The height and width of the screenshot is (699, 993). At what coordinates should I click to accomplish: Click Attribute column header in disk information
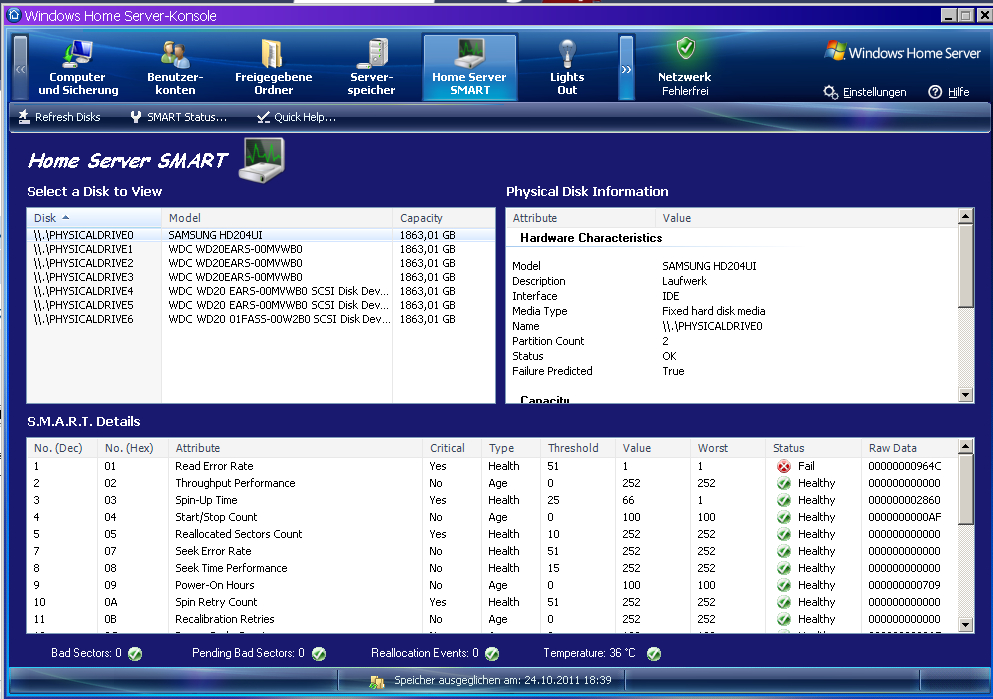581,218
